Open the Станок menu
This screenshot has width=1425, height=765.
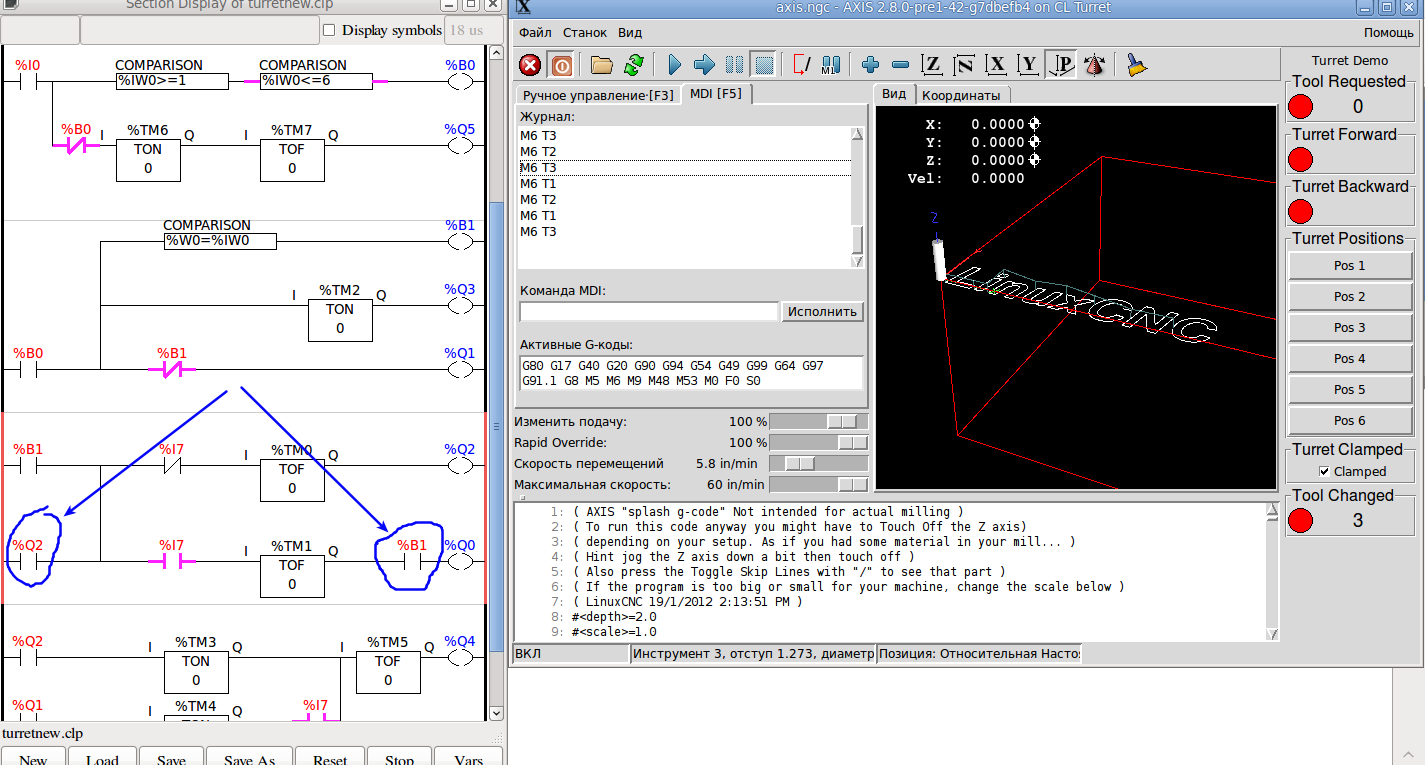click(x=584, y=33)
